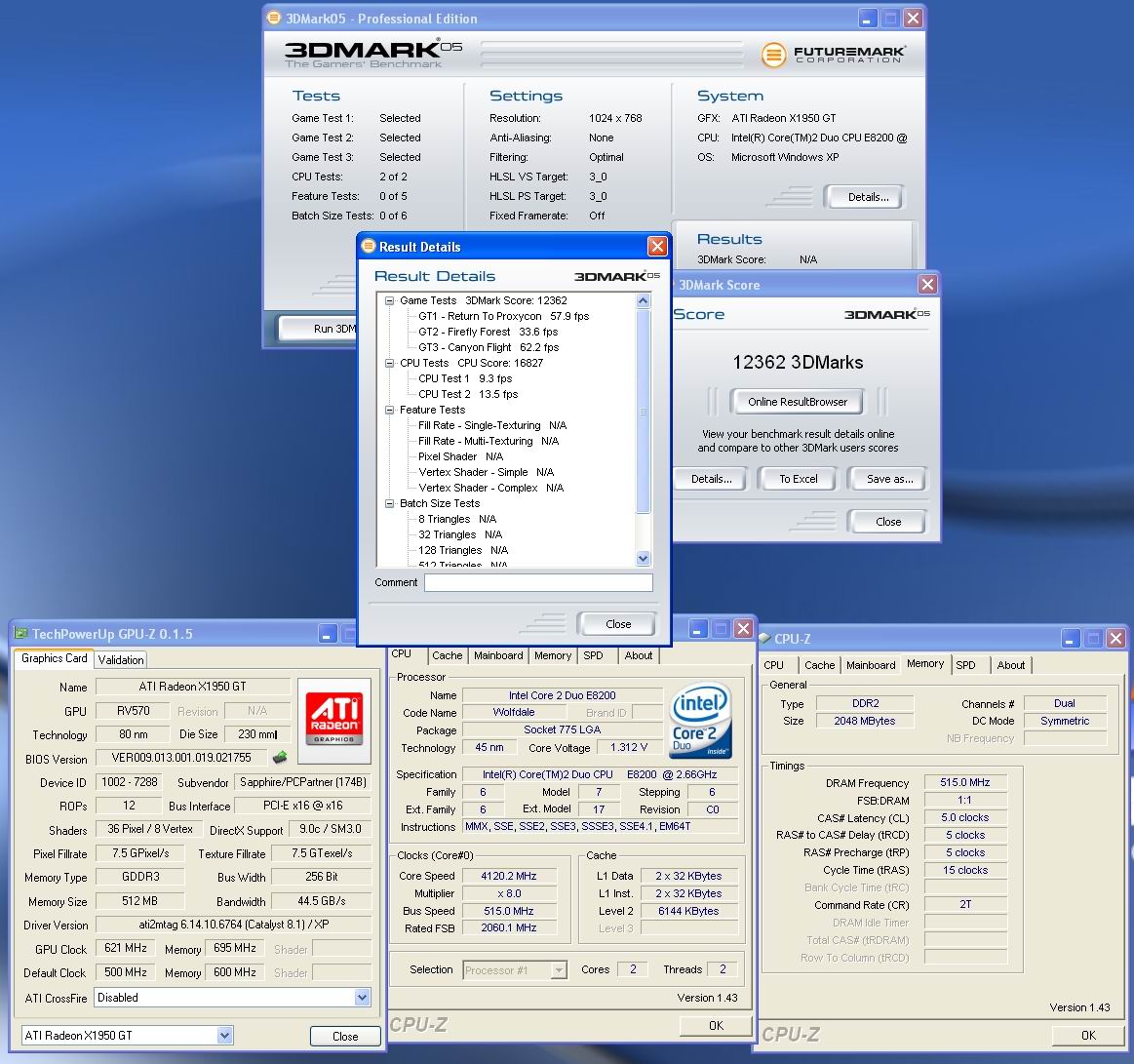Click the ATI Radeon logo in GPU-Z

click(334, 720)
